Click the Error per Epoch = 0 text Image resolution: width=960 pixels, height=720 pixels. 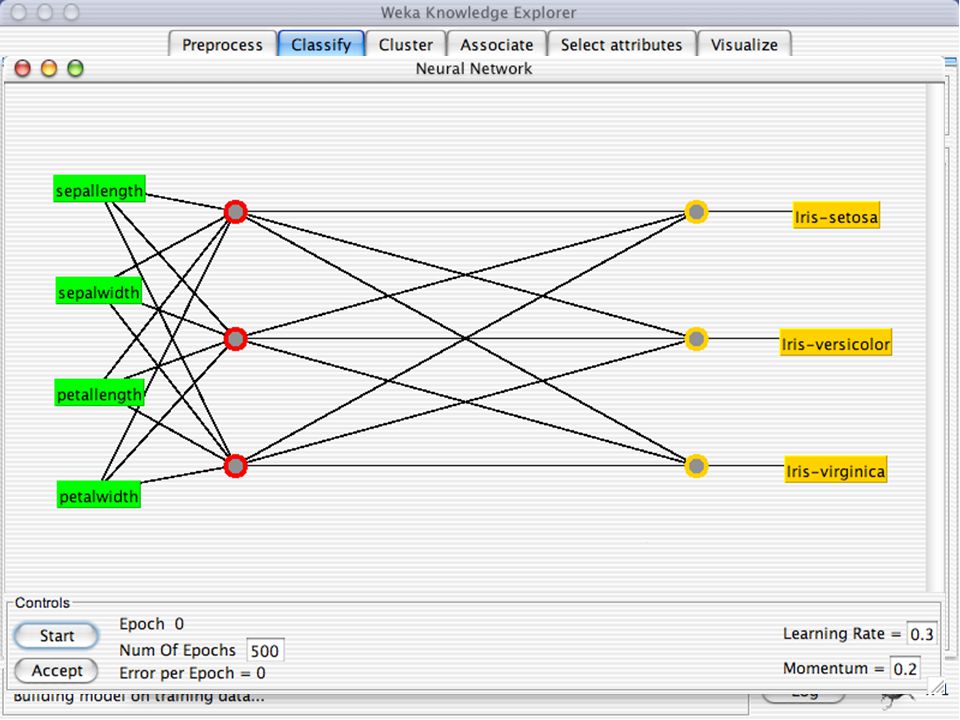[x=192, y=673]
